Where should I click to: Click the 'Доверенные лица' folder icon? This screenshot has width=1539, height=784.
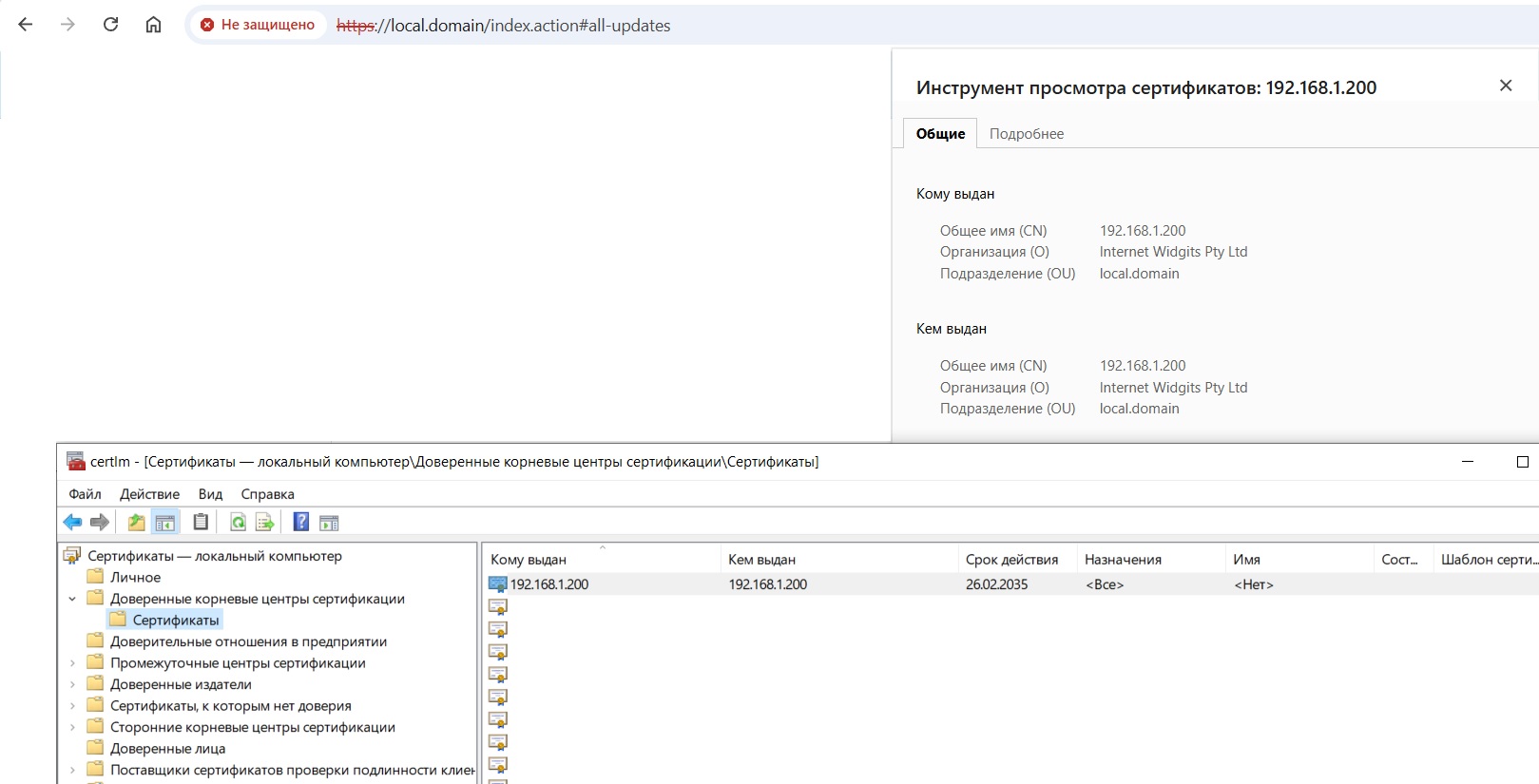point(95,748)
